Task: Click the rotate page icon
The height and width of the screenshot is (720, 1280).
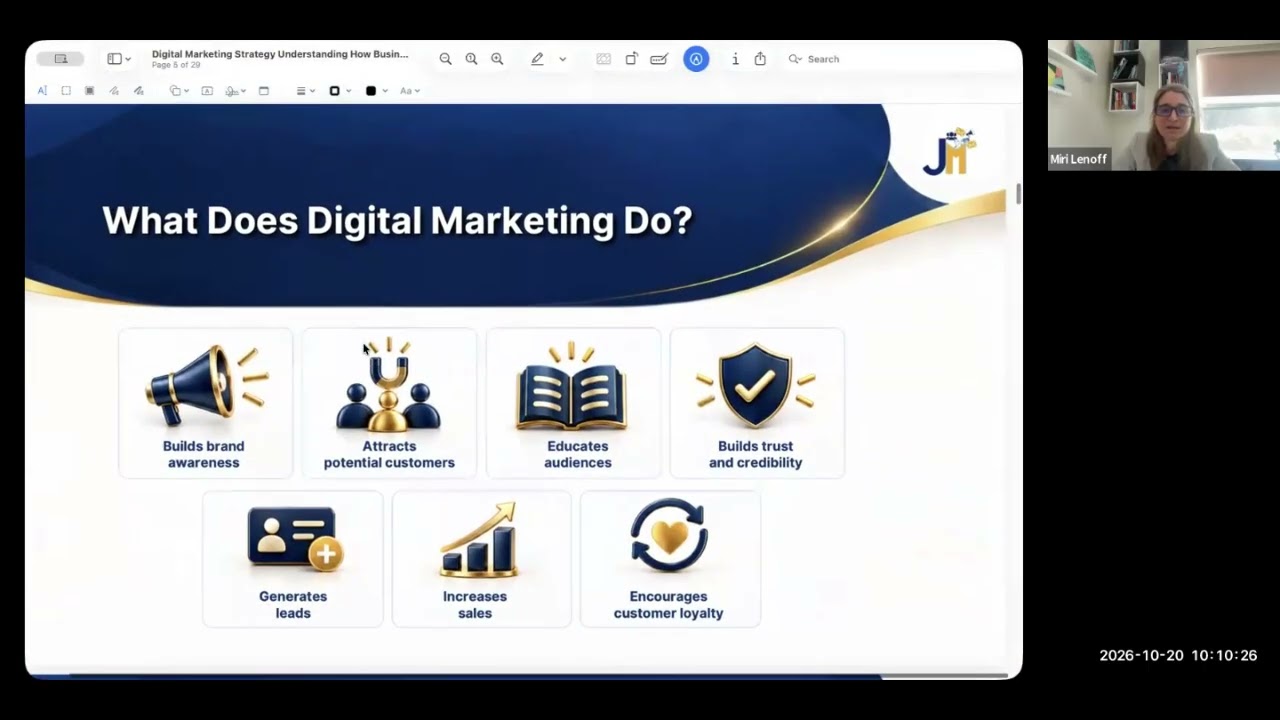Action: pos(631,59)
